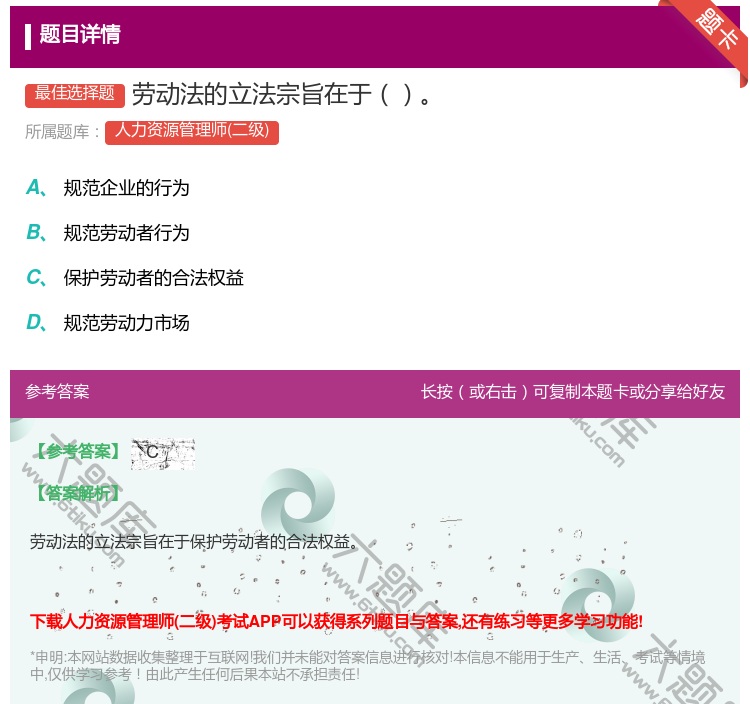Click the 所属题库 label
Image resolution: width=750 pixels, height=704 pixels.
pos(62,132)
